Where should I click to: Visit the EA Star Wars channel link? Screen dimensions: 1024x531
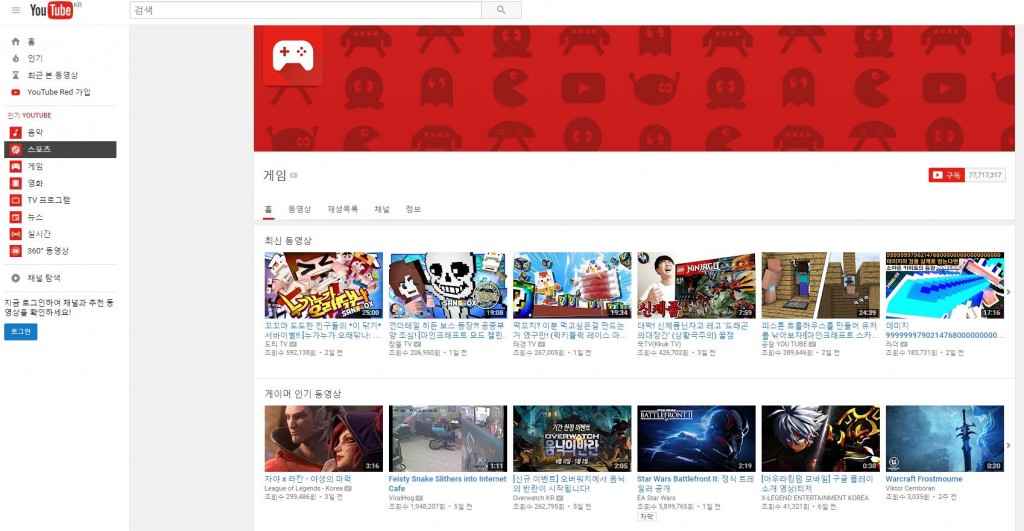656,498
